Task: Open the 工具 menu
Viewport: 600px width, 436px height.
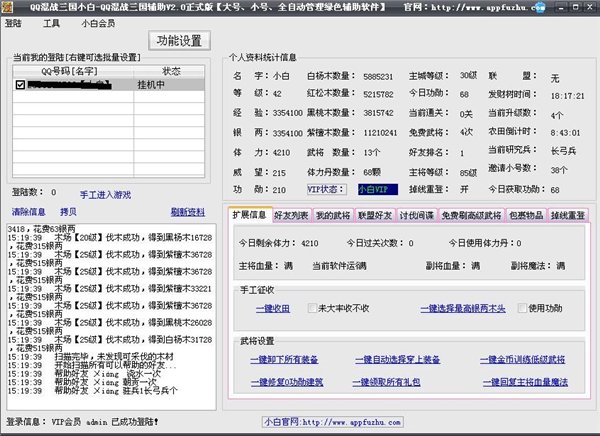Action: [x=51, y=24]
